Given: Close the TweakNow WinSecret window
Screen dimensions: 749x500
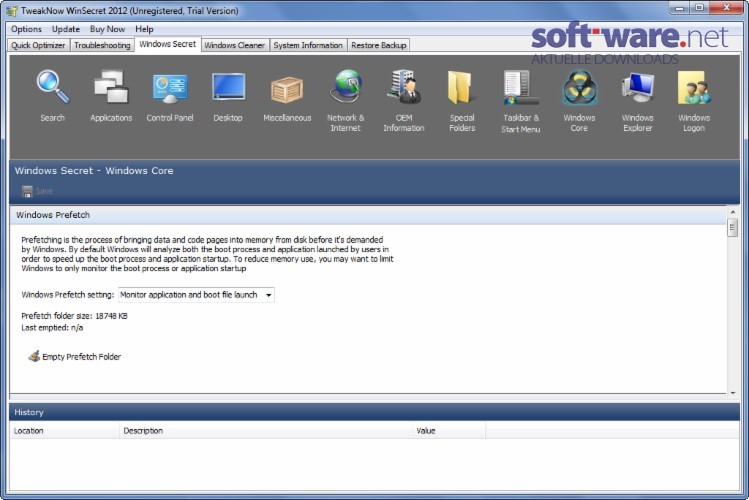Looking at the screenshot, I should pos(726,8).
